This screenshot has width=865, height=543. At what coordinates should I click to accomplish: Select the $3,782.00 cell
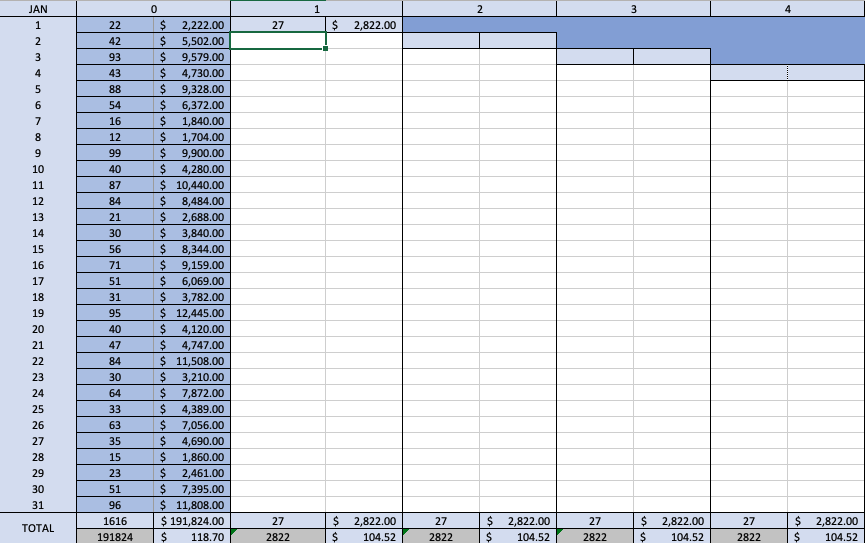[192, 297]
